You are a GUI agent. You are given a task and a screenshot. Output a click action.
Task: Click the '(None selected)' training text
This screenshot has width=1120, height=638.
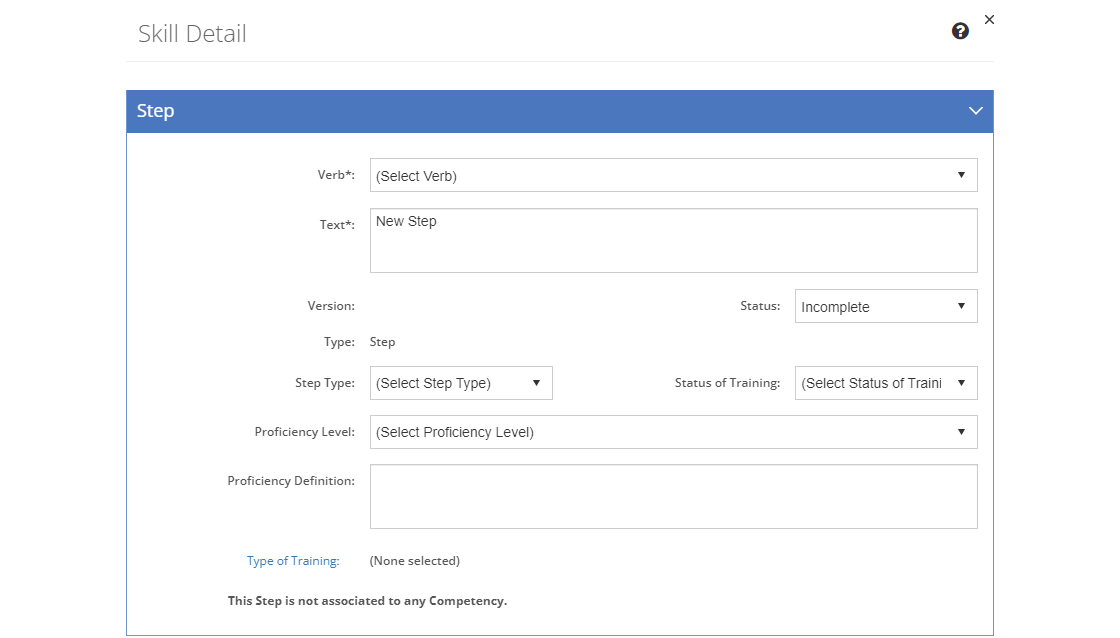[x=414, y=561]
